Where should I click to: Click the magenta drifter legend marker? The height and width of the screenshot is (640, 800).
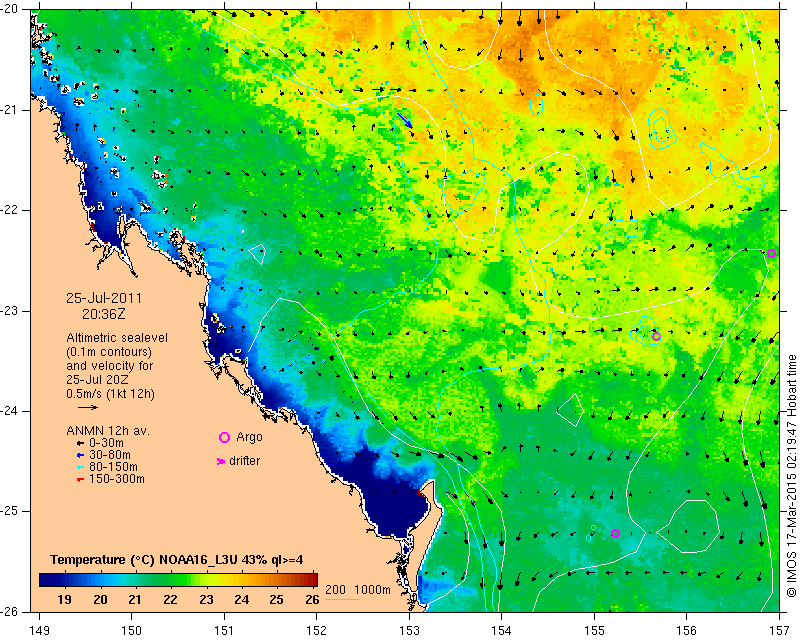coord(221,461)
